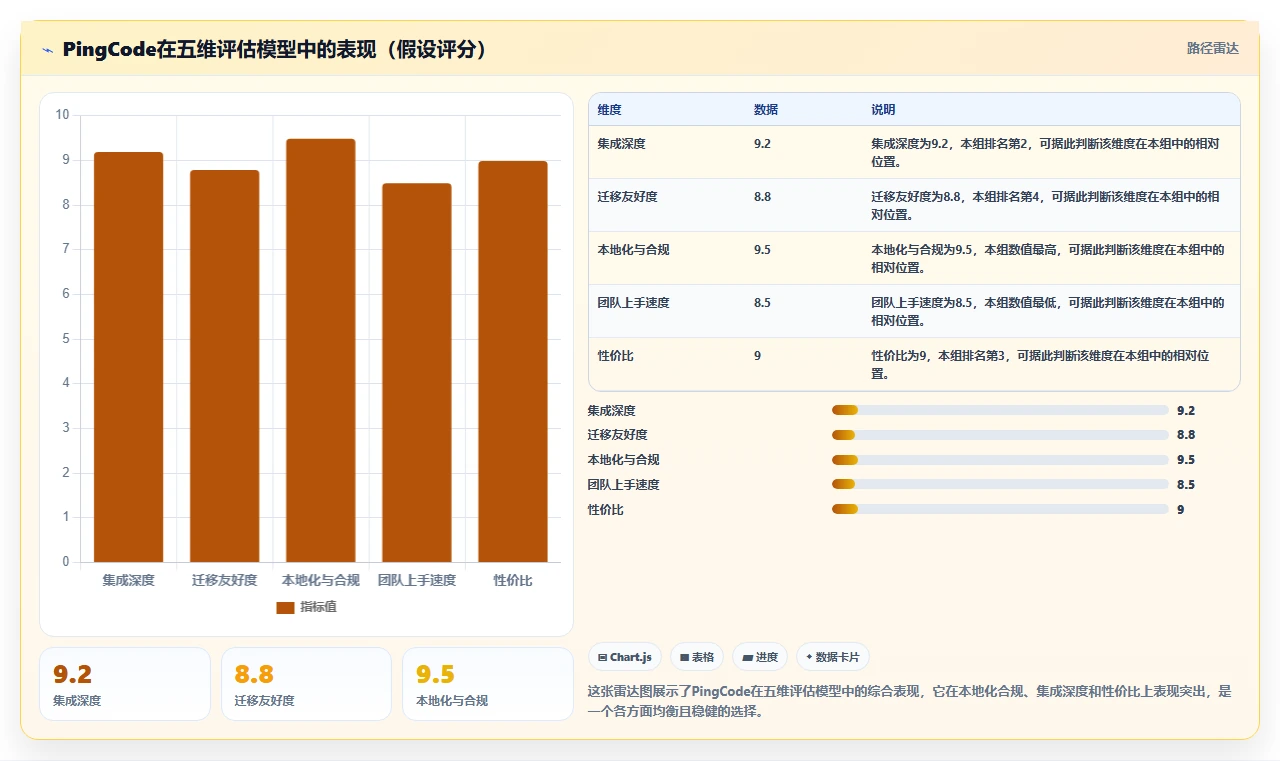Click the 8.8 value after the progress bar

point(1186,435)
